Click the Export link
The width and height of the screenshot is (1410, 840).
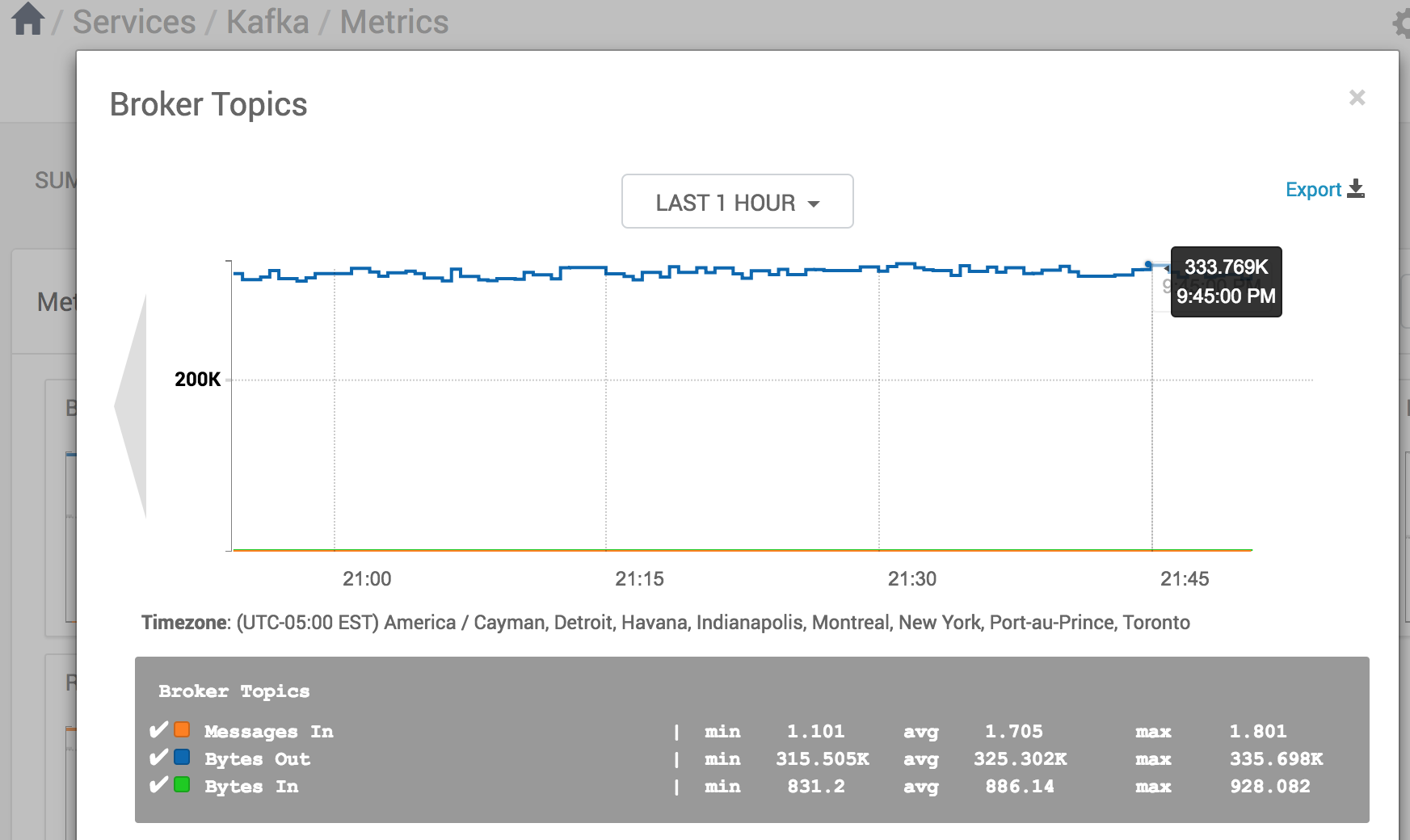click(1312, 189)
